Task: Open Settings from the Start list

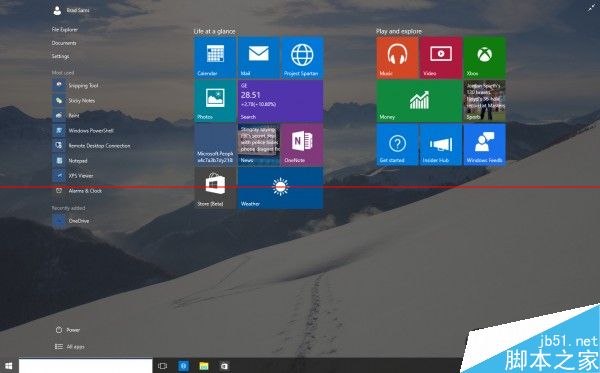Action: [60, 56]
